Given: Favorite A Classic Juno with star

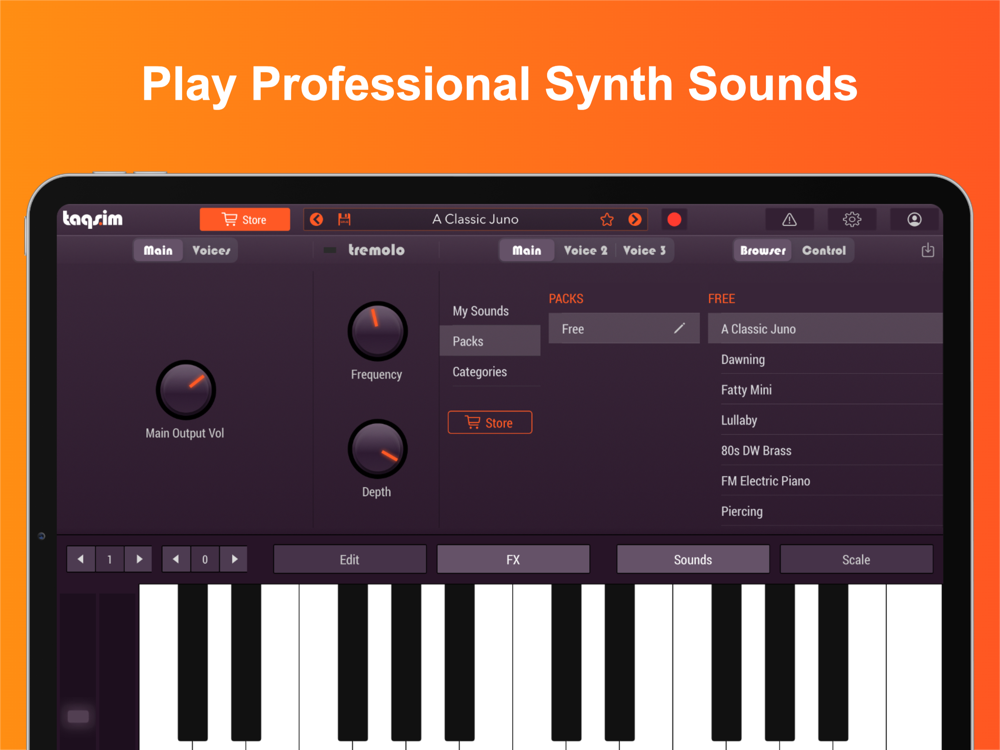Looking at the screenshot, I should tap(607, 219).
